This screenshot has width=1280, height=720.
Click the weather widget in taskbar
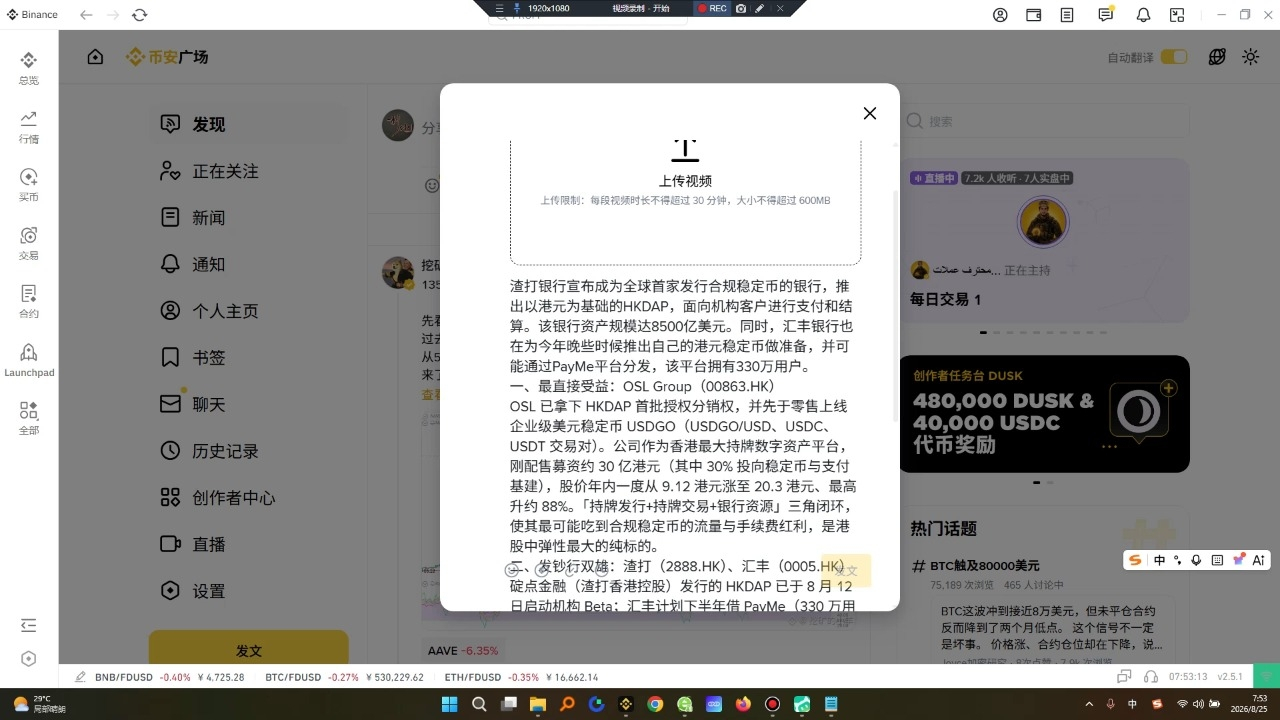[x=40, y=704]
